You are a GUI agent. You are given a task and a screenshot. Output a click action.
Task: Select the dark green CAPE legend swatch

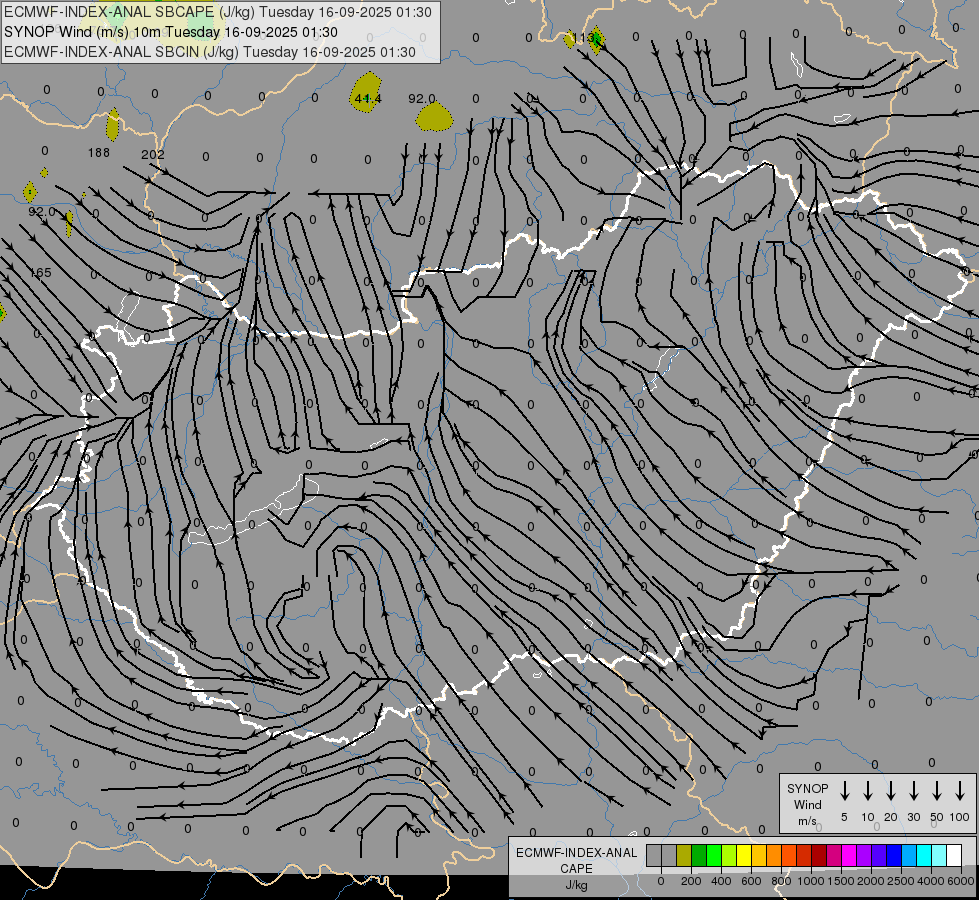point(699,855)
